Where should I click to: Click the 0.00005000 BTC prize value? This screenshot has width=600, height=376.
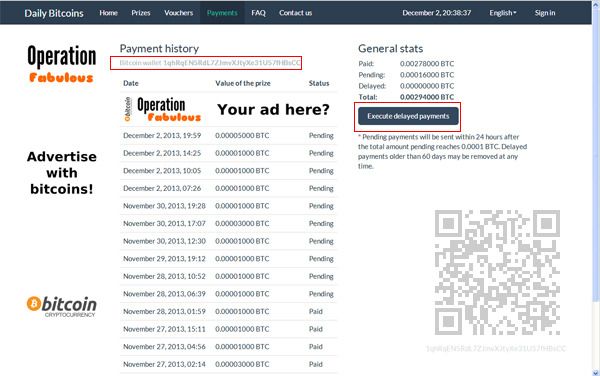click(242, 135)
